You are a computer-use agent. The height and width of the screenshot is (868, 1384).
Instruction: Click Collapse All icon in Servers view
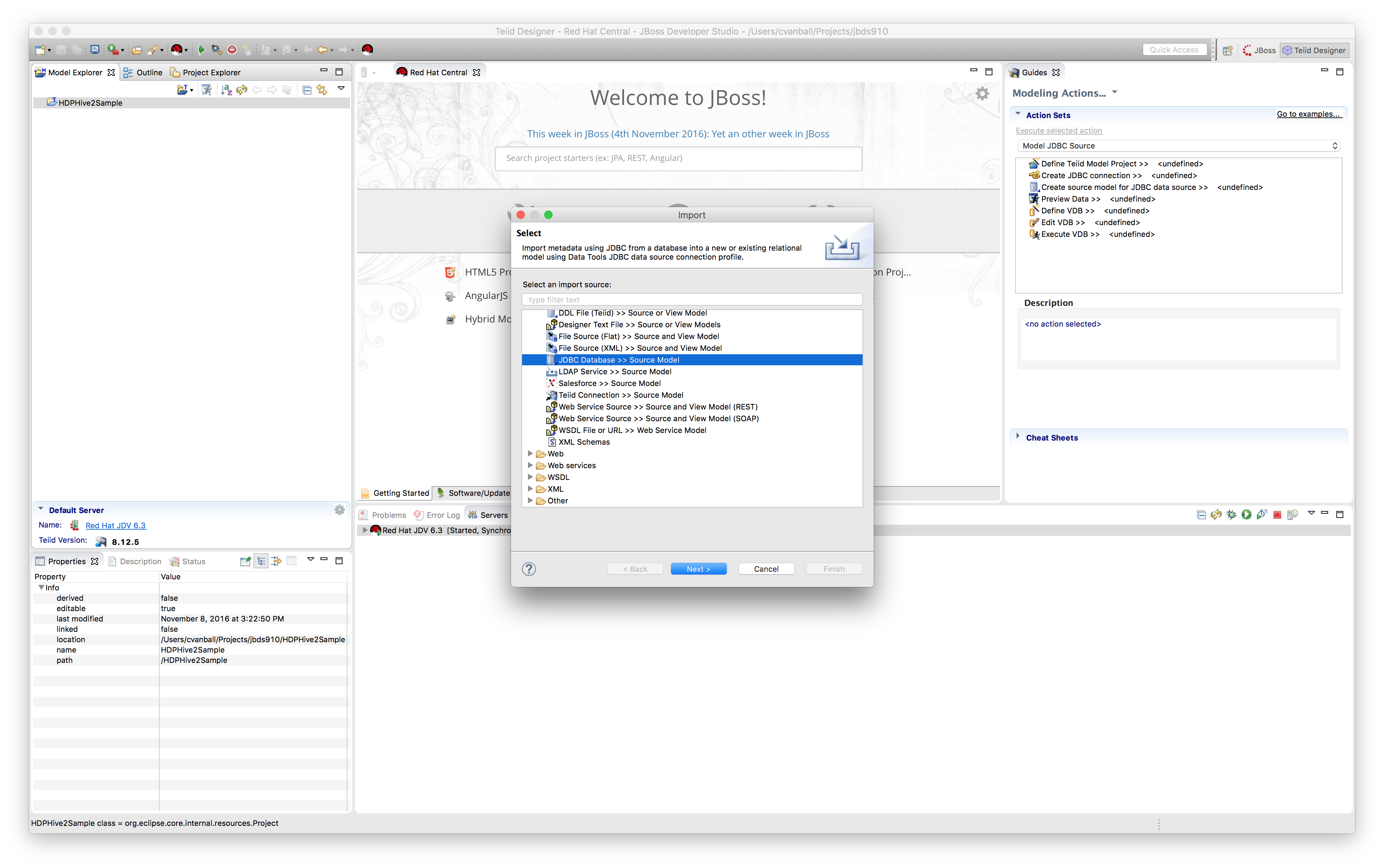[x=1201, y=514]
